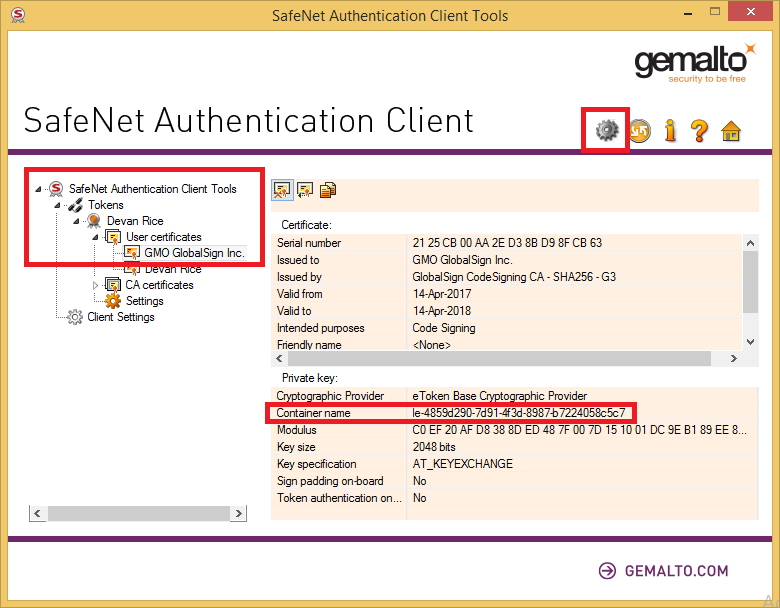Select GMO GlobalSign Inc. certificate
Screen dimensions: 780x608
click(195, 253)
